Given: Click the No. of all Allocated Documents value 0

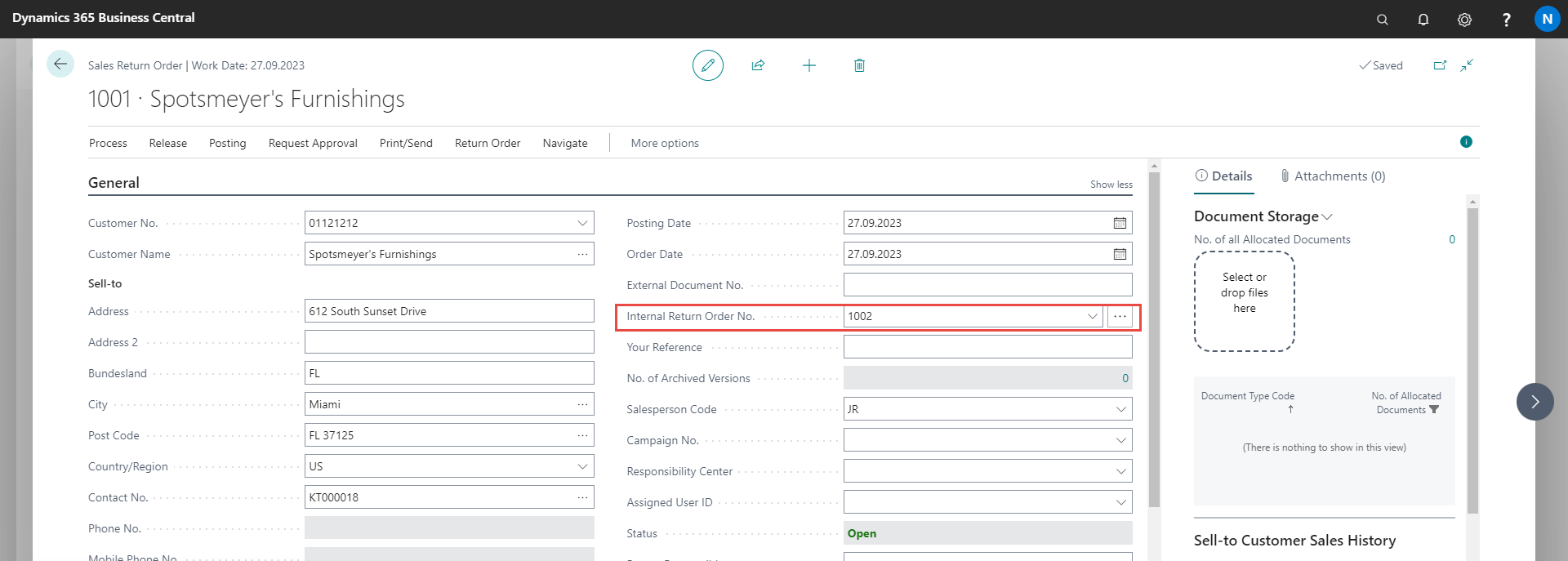Looking at the screenshot, I should [1452, 239].
